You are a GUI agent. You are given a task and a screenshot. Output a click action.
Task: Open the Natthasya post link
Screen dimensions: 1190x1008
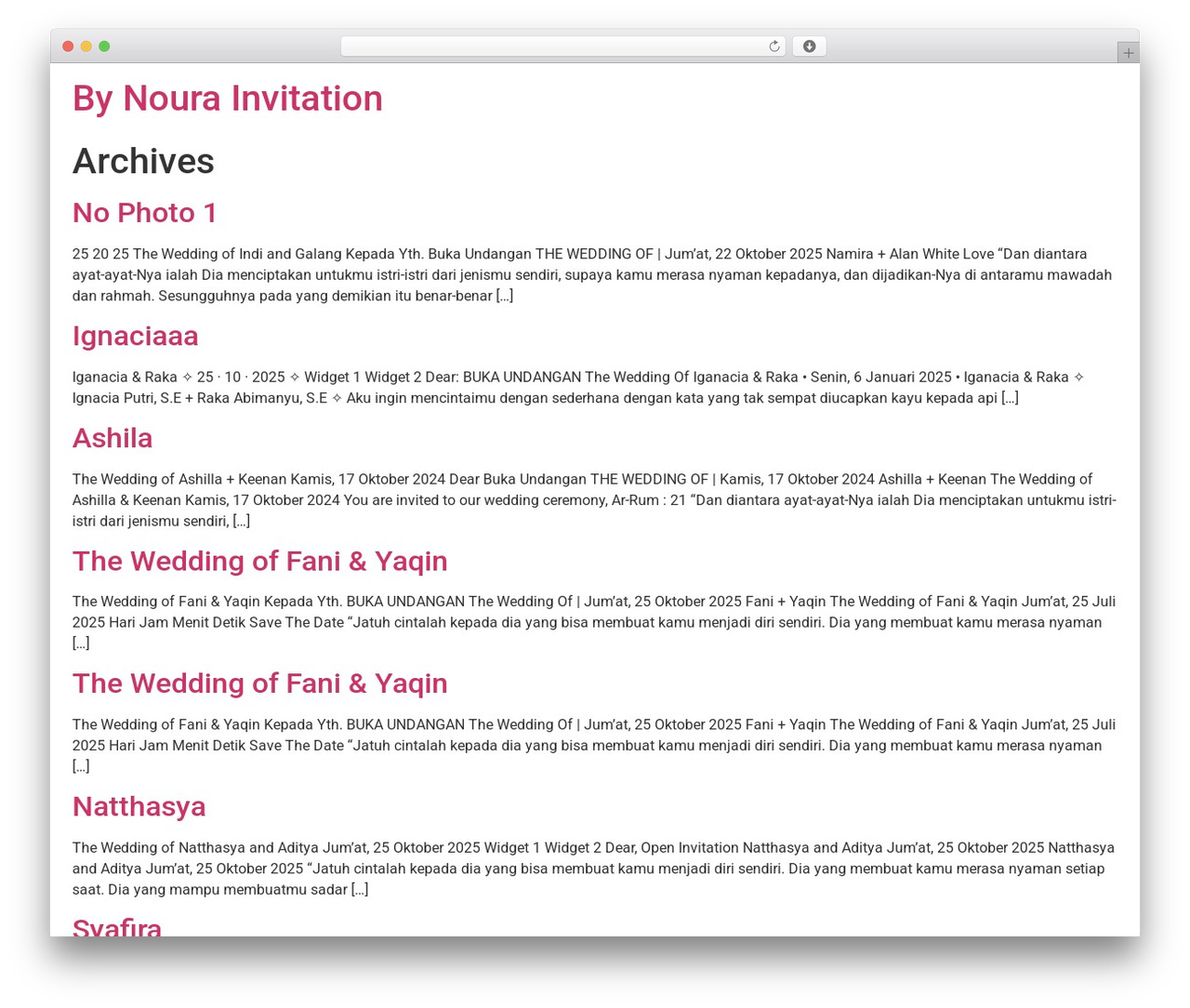[x=139, y=806]
